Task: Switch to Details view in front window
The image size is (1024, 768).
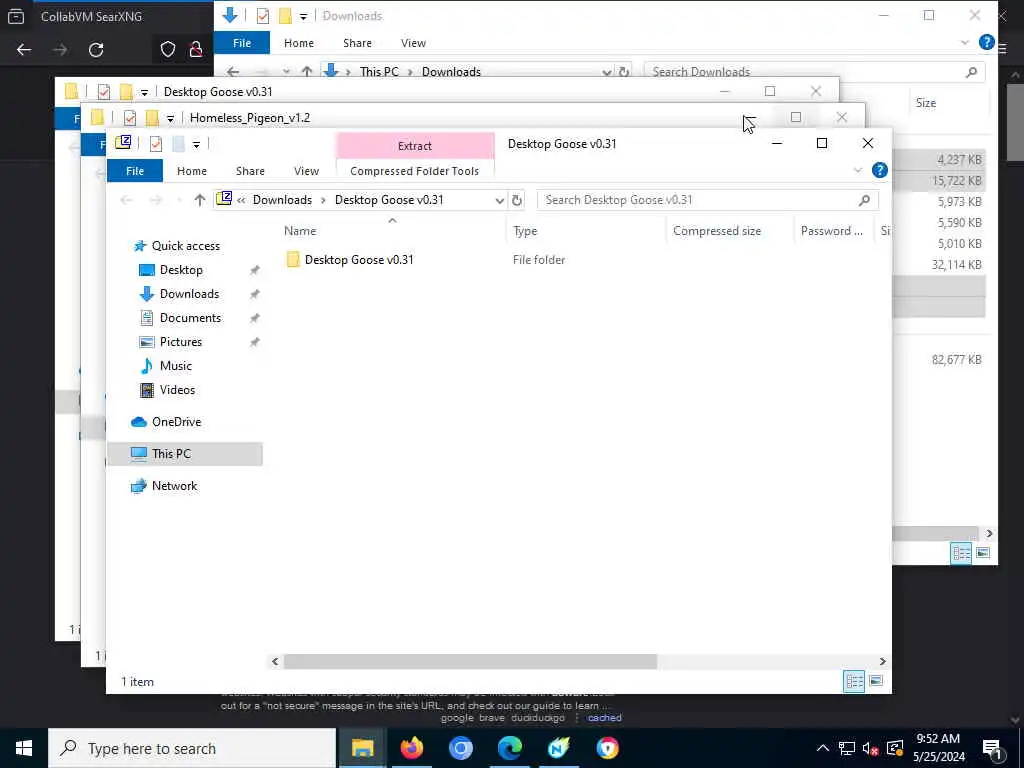Action: click(854, 682)
